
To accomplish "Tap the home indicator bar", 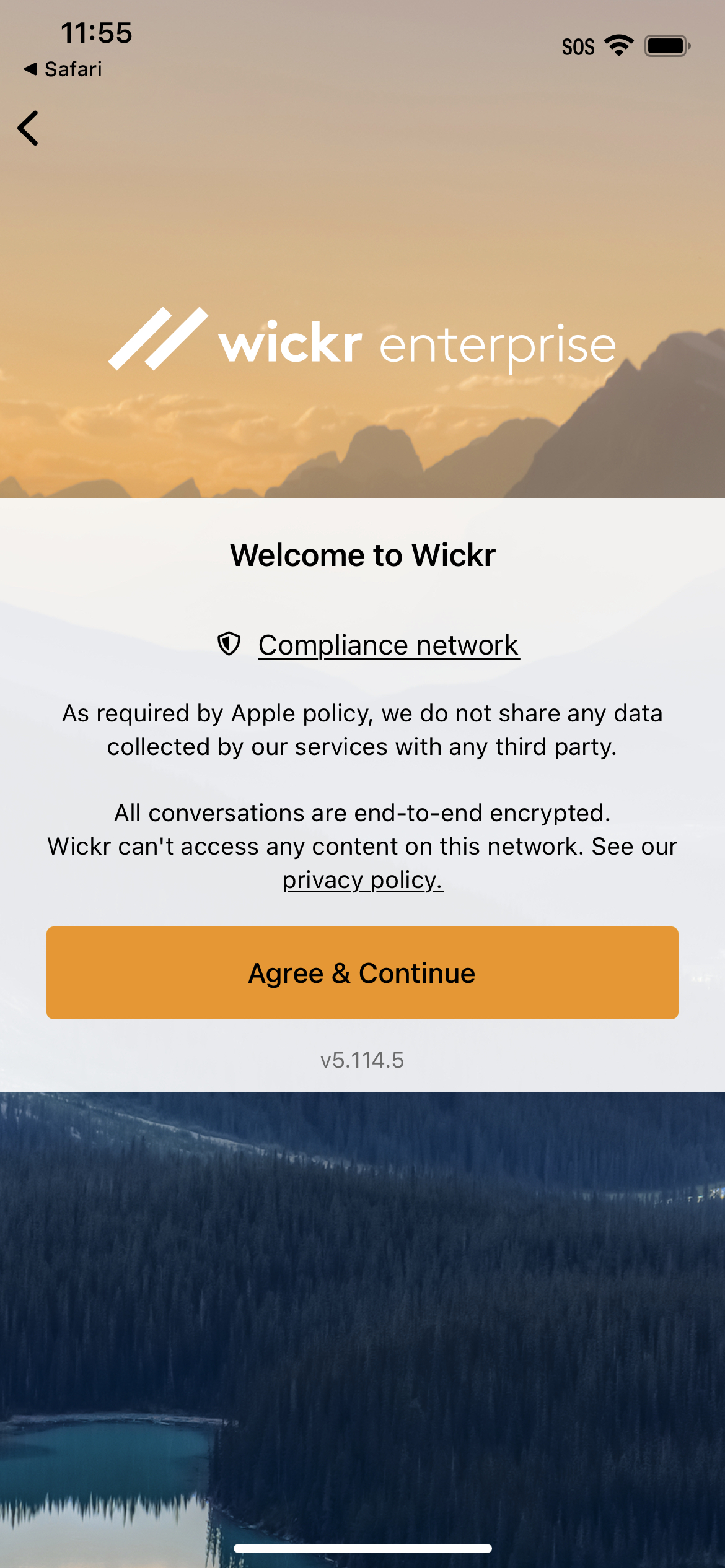I will 362,1548.
